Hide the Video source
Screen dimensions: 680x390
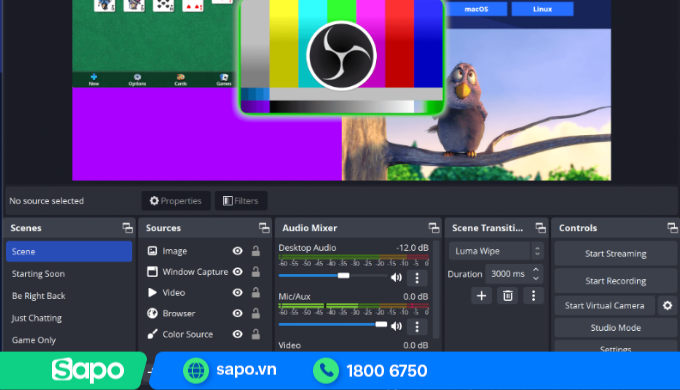coord(238,292)
